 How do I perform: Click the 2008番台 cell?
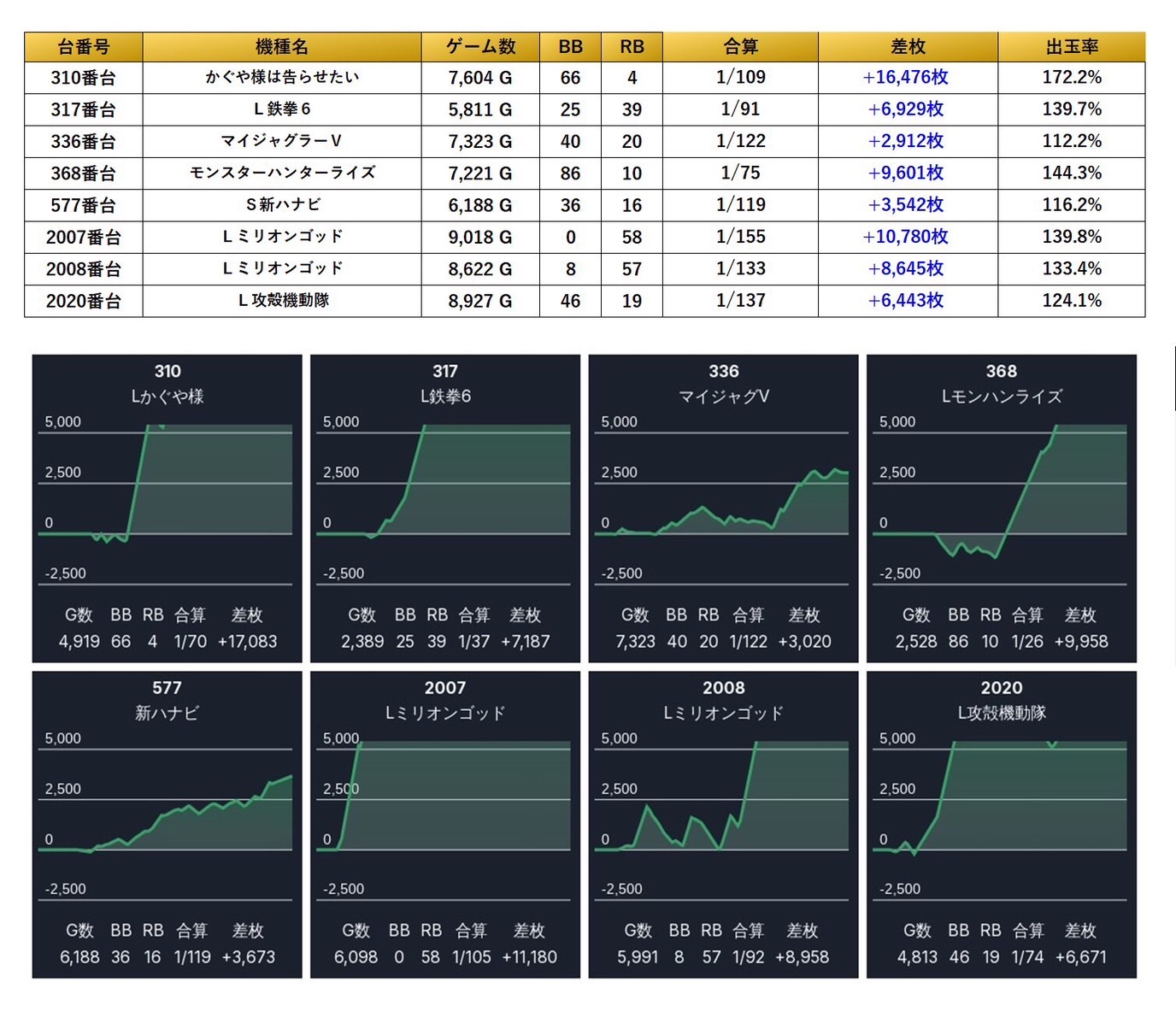pyautogui.click(x=84, y=269)
